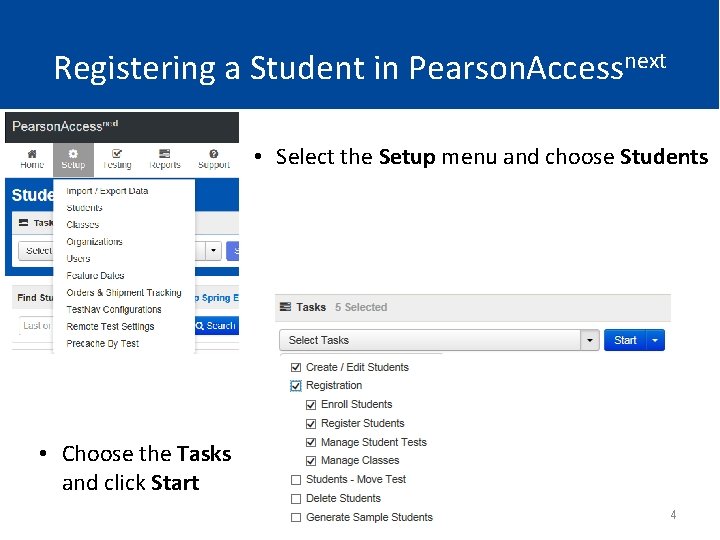The width and height of the screenshot is (720, 540).
Task: Select Import / Export Data menu entry
Action: click(x=107, y=191)
